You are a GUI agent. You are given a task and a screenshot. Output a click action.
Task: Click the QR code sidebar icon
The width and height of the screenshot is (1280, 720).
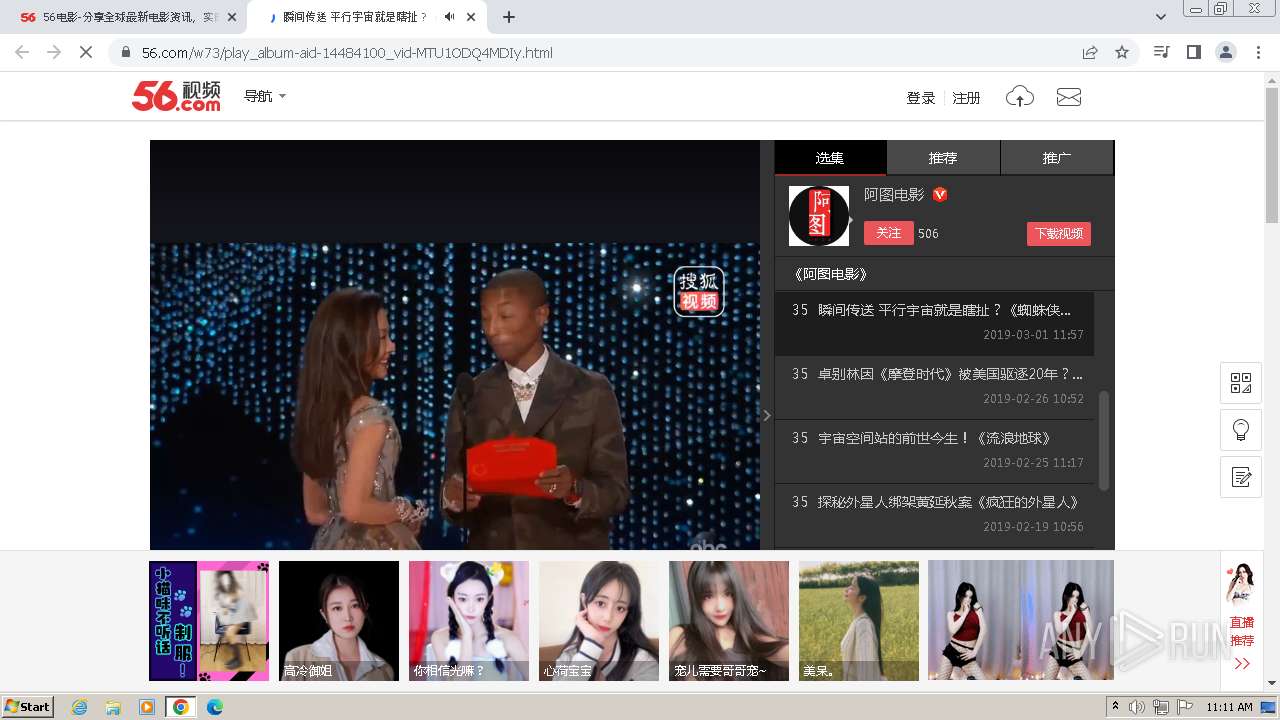click(1241, 383)
